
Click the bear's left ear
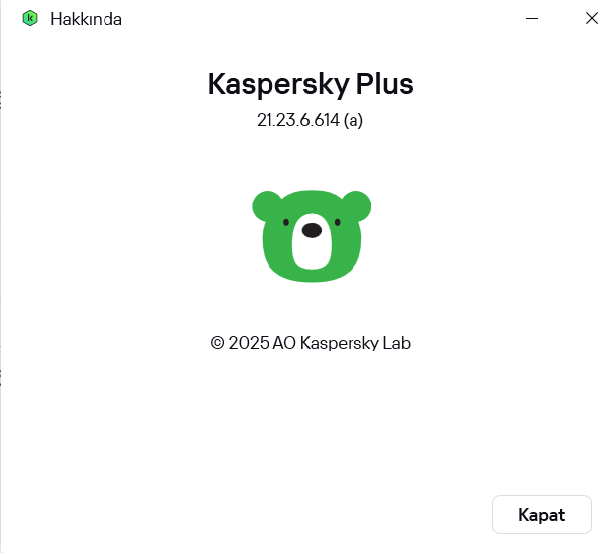click(x=267, y=205)
